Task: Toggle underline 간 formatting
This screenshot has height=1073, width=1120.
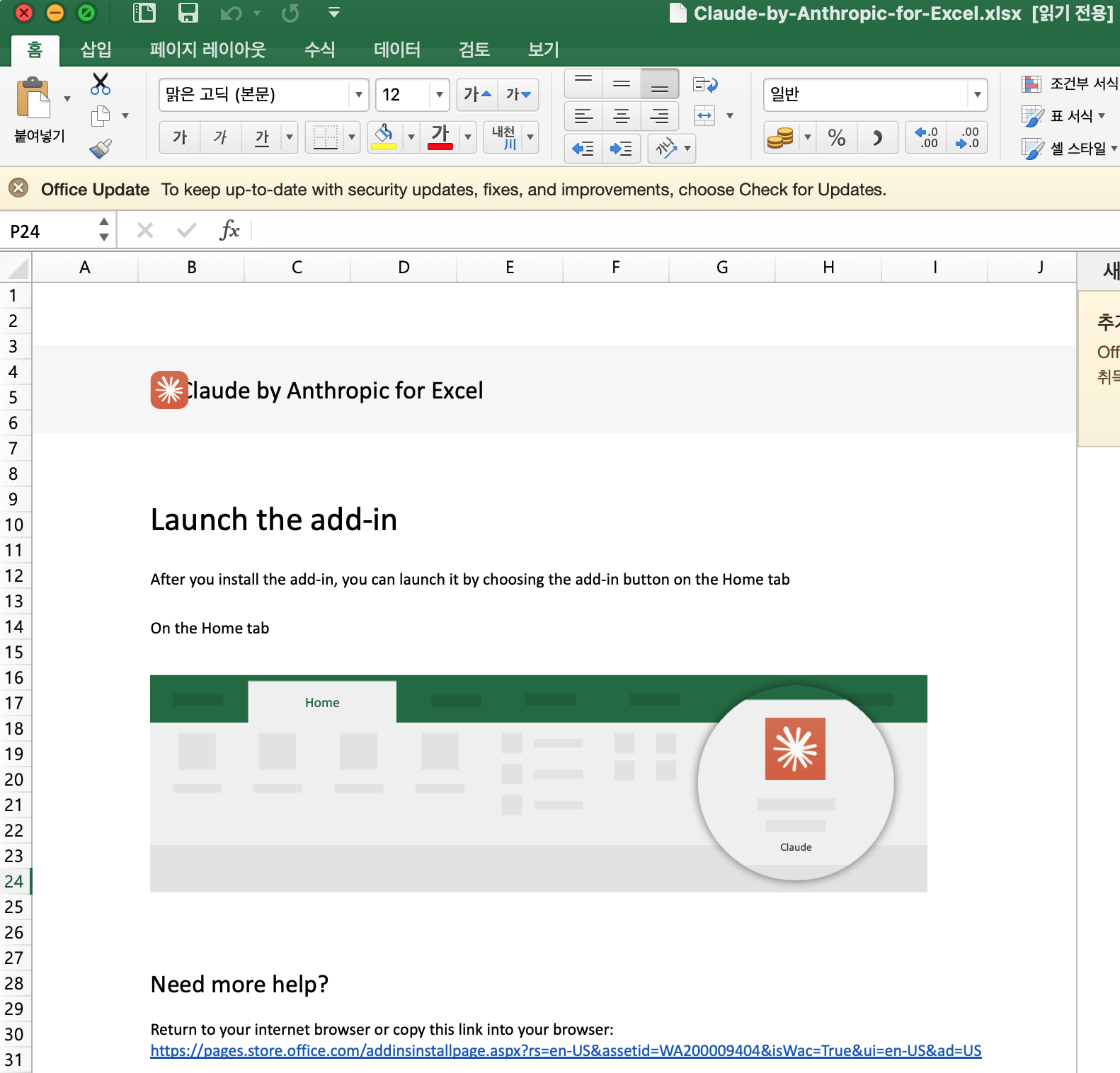Action: [x=262, y=137]
